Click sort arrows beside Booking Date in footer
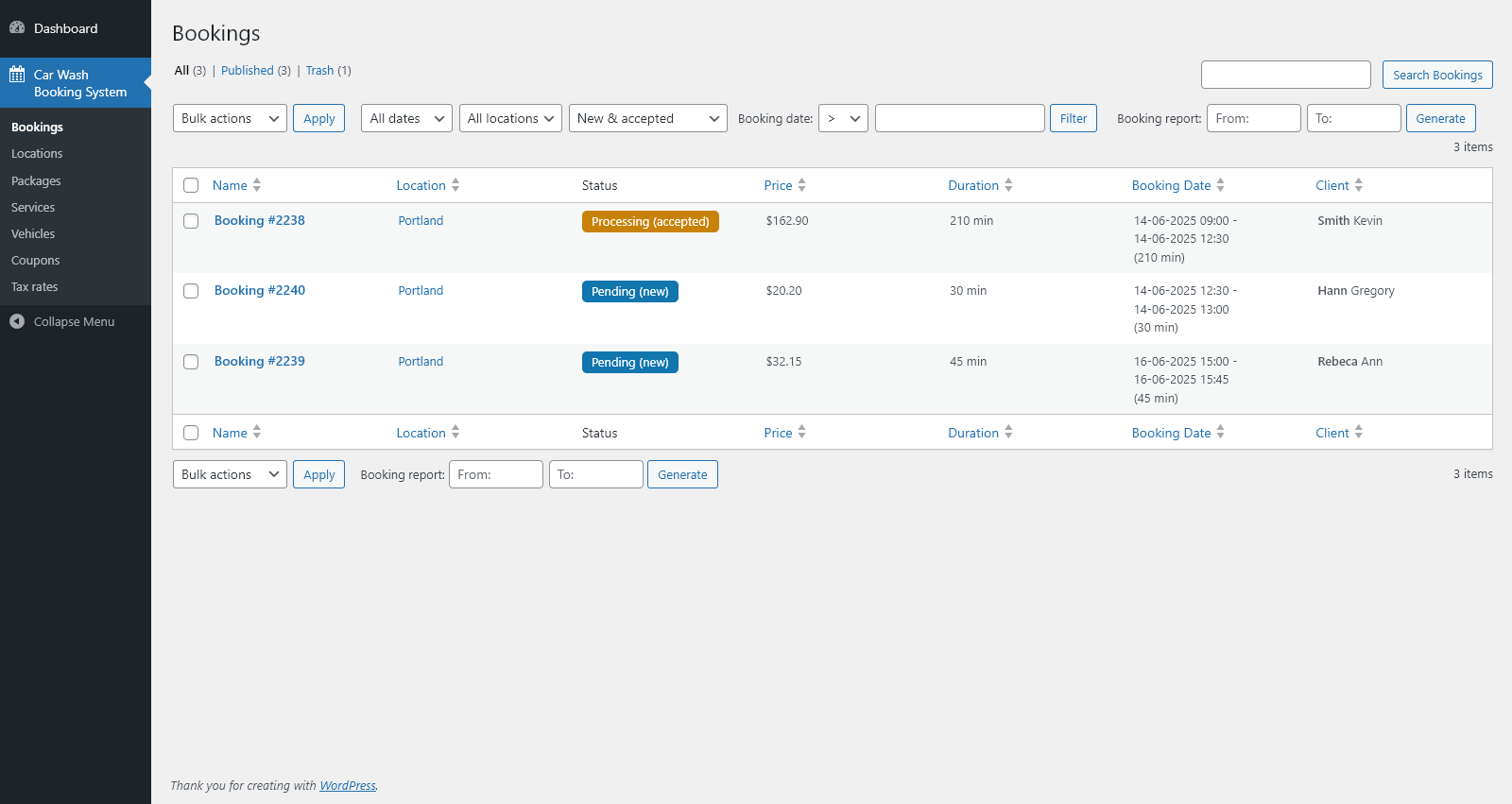Screen dimensions: 1512x804 coord(1221,432)
